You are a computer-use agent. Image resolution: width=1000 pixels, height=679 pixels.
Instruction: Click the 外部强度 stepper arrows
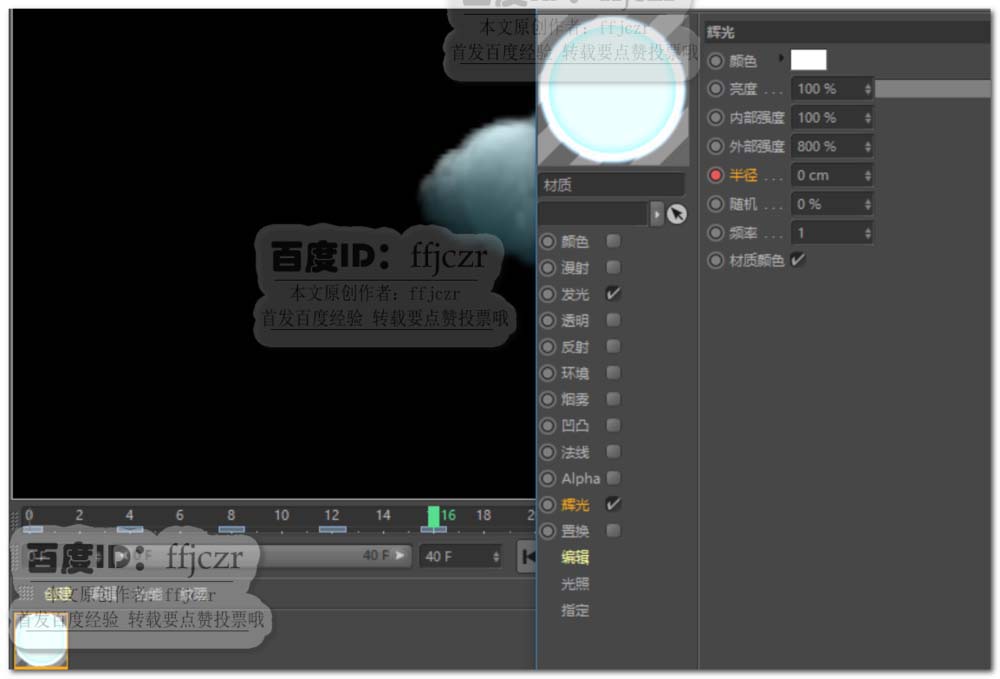point(867,147)
